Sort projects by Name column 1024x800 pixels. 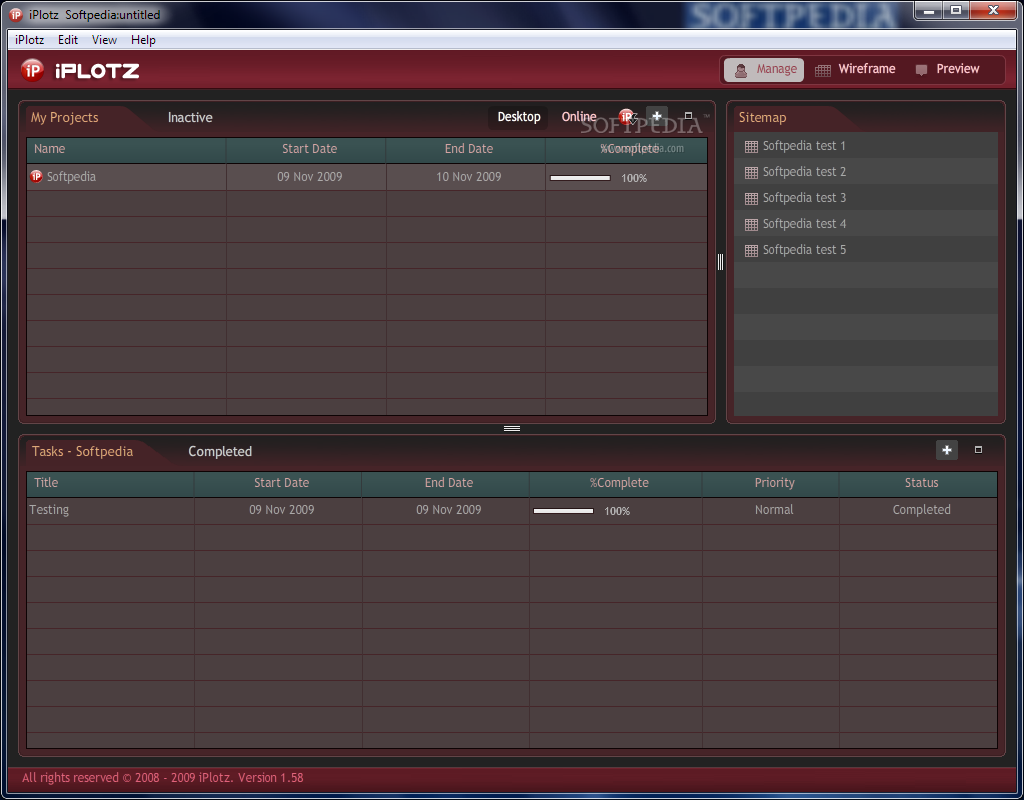(126, 149)
